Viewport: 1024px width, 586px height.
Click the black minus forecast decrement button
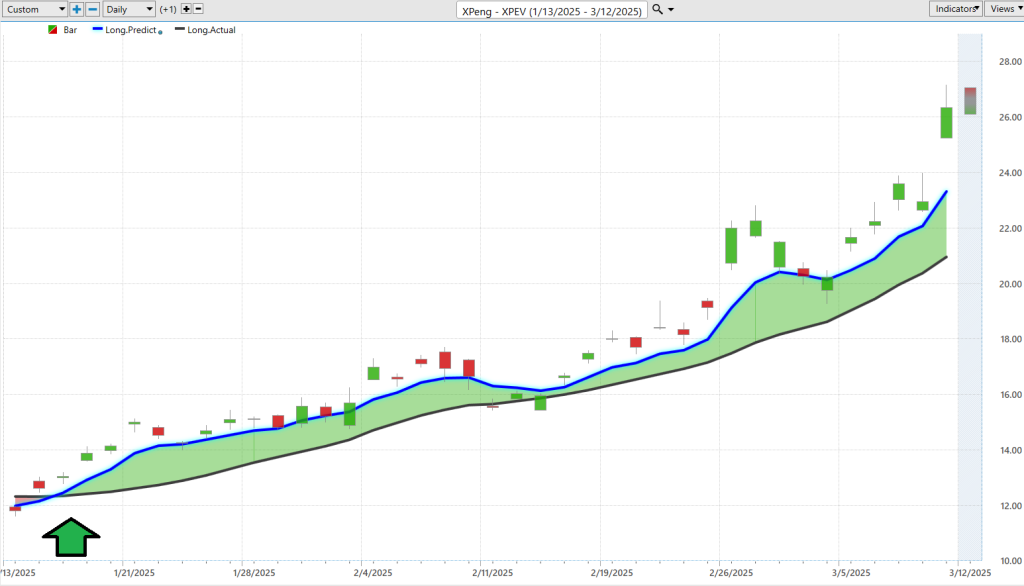point(198,9)
